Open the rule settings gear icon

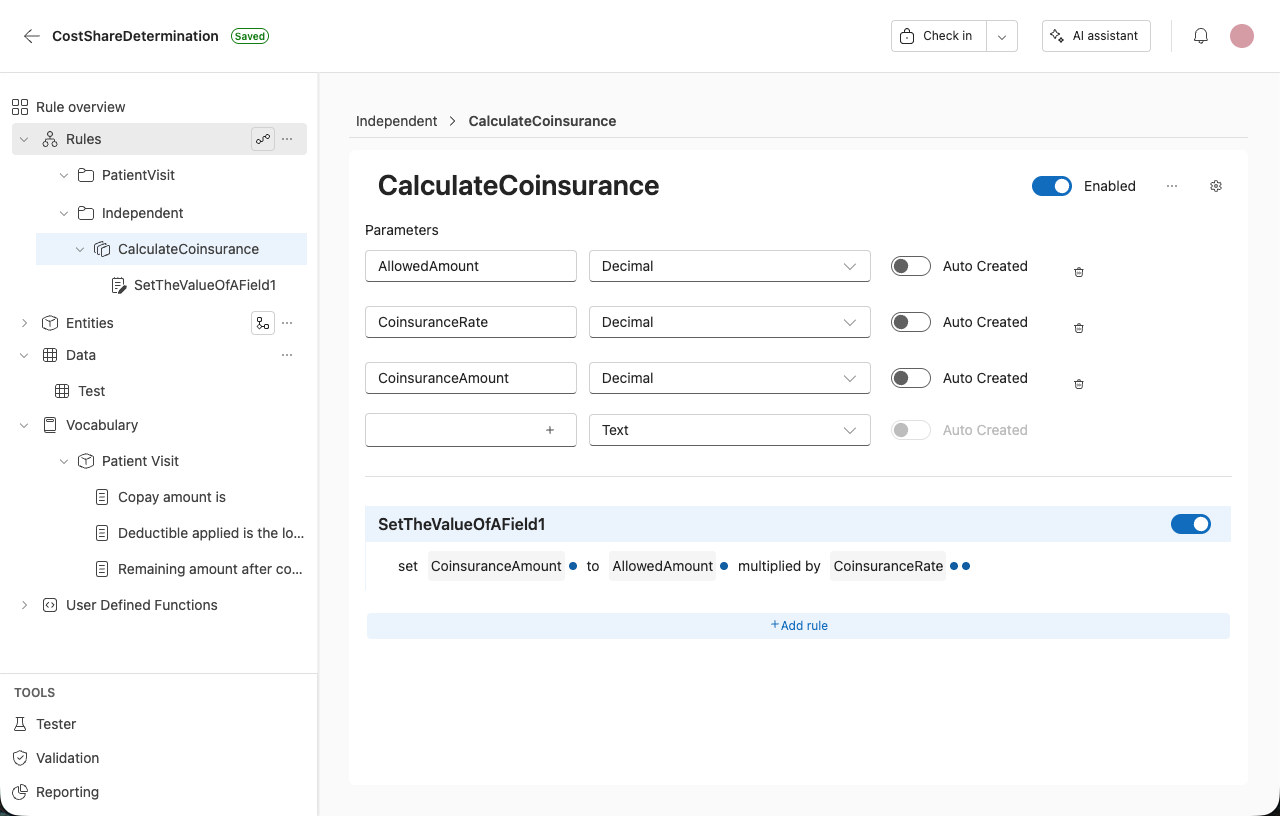pos(1216,186)
